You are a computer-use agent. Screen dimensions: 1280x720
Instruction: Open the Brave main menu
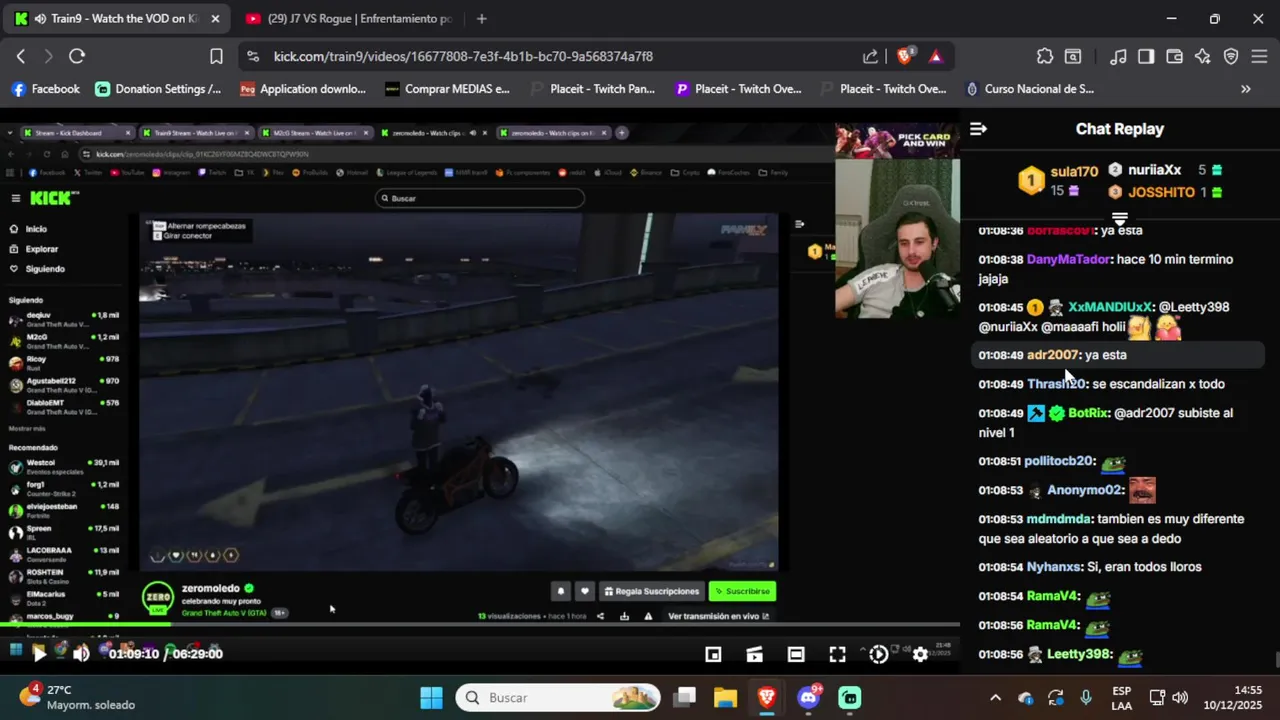click(x=1259, y=56)
